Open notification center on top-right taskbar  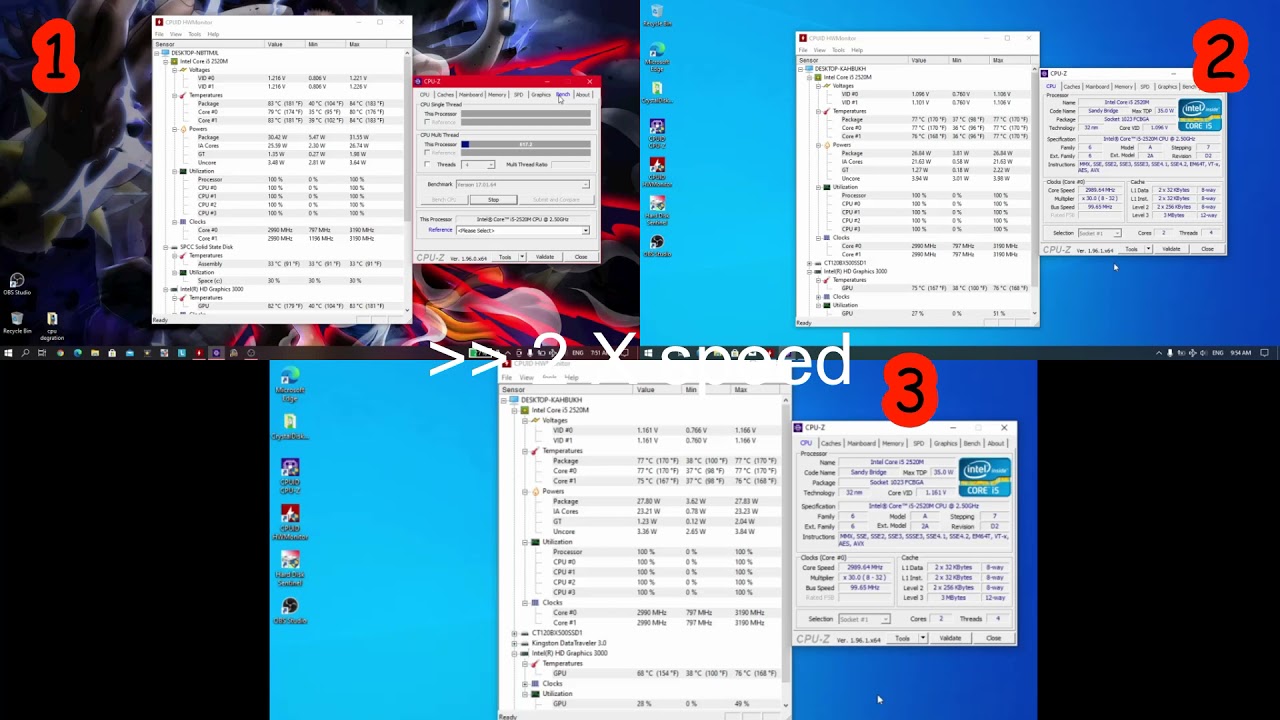pyautogui.click(x=1264, y=352)
